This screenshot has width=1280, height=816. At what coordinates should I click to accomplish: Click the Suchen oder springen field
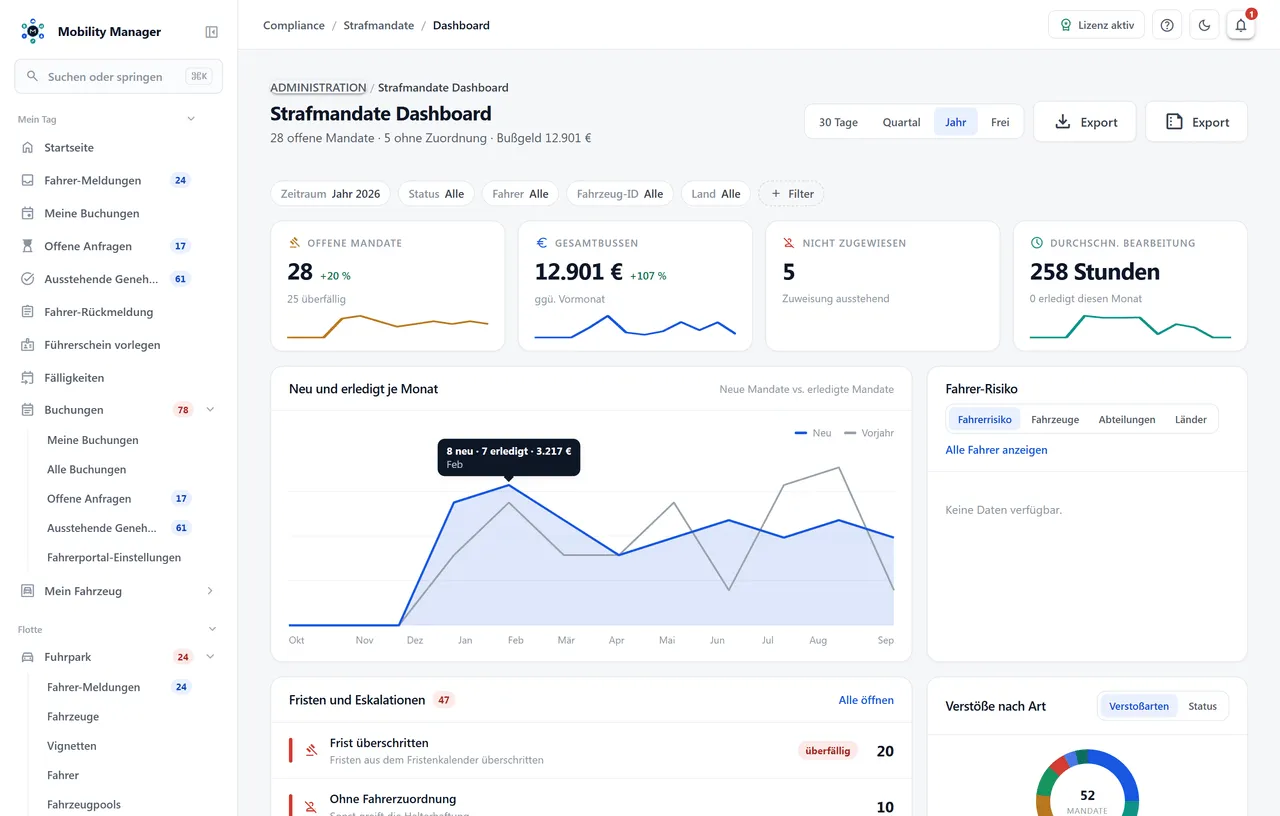click(x=118, y=76)
